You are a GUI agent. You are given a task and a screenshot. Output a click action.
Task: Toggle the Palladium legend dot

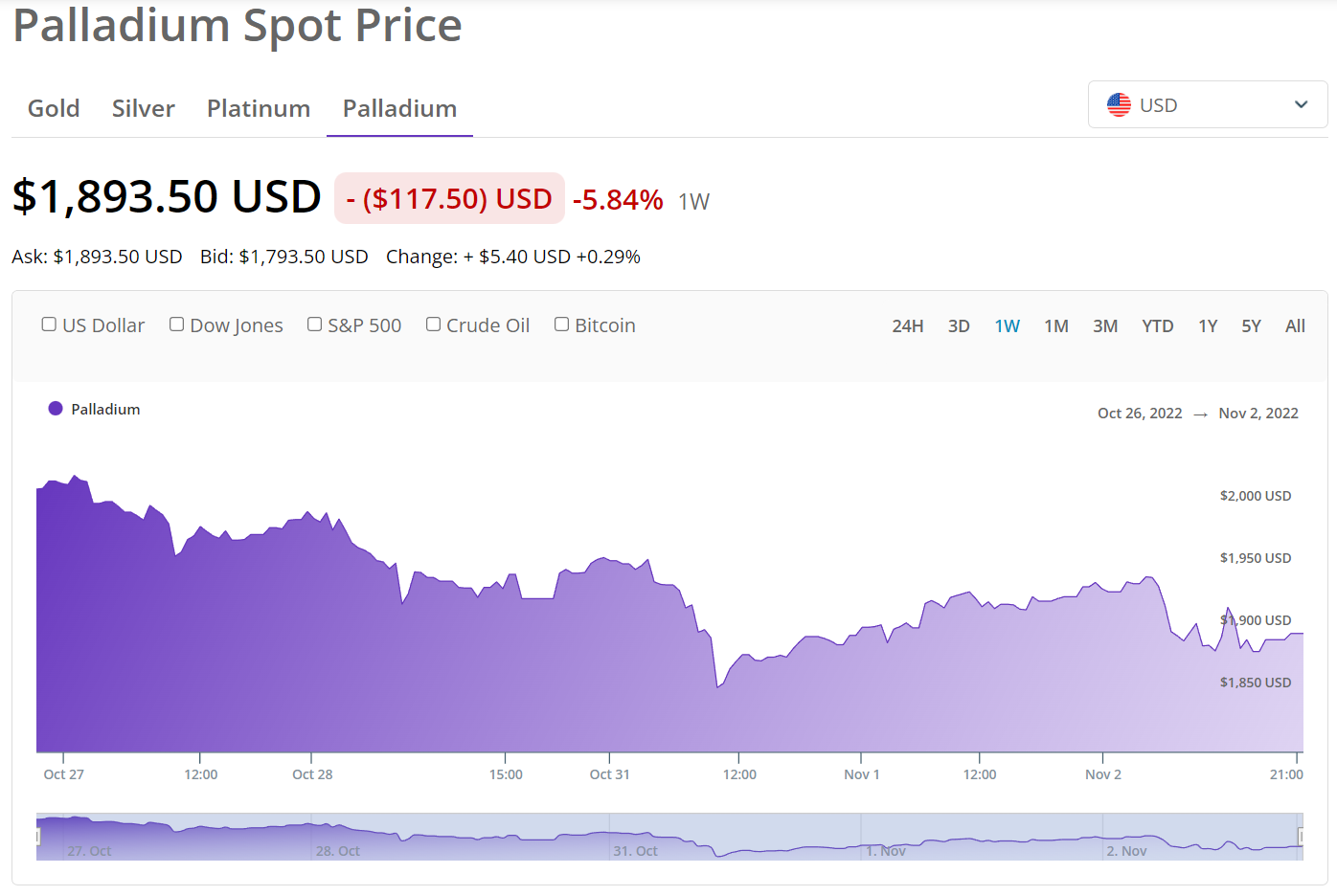56,409
